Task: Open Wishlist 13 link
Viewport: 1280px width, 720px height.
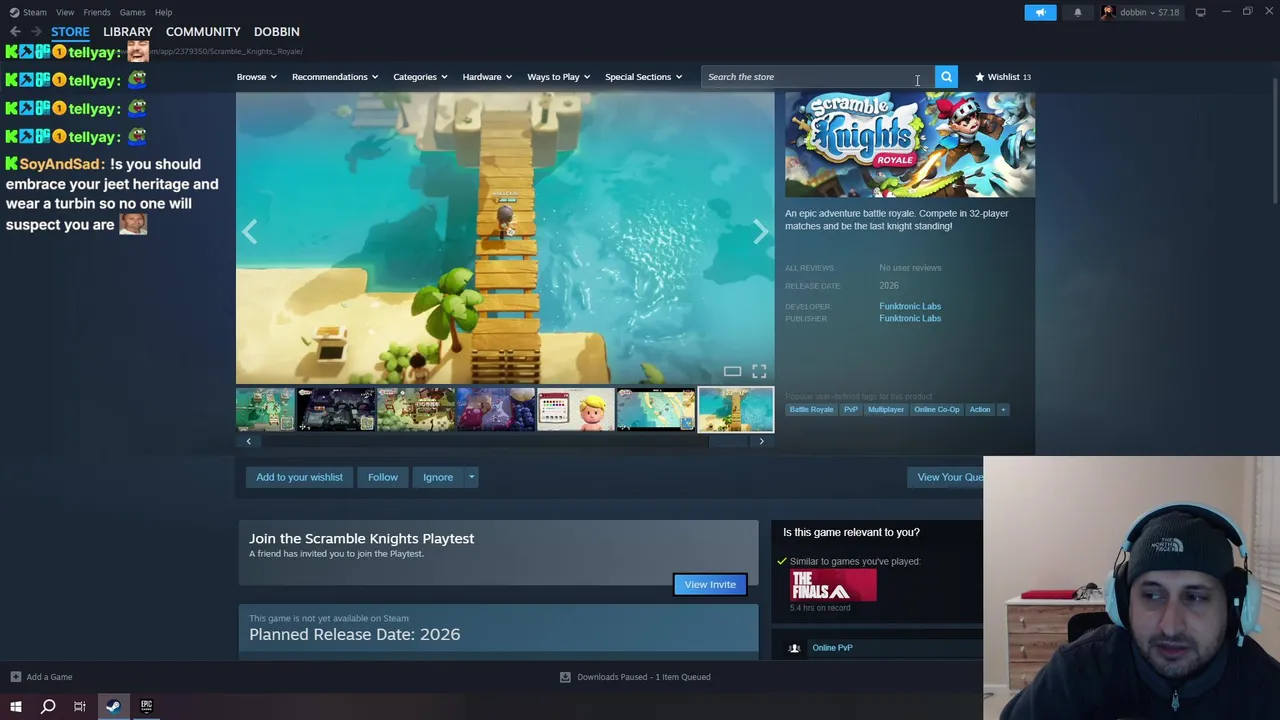Action: [1003, 77]
